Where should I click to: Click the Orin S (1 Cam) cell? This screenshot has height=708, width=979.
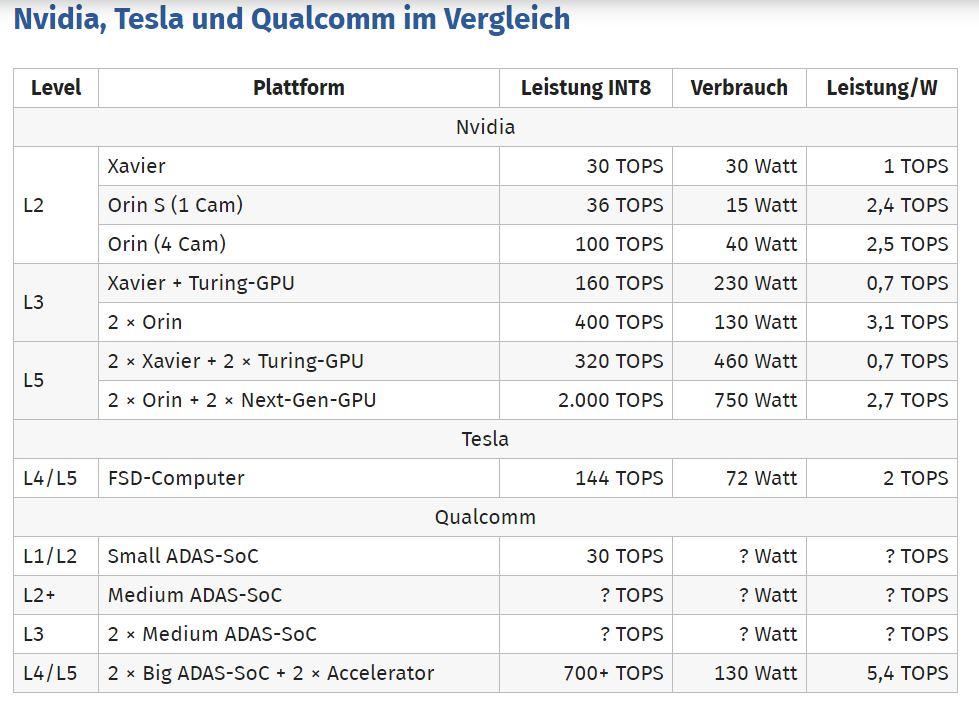(x=299, y=205)
